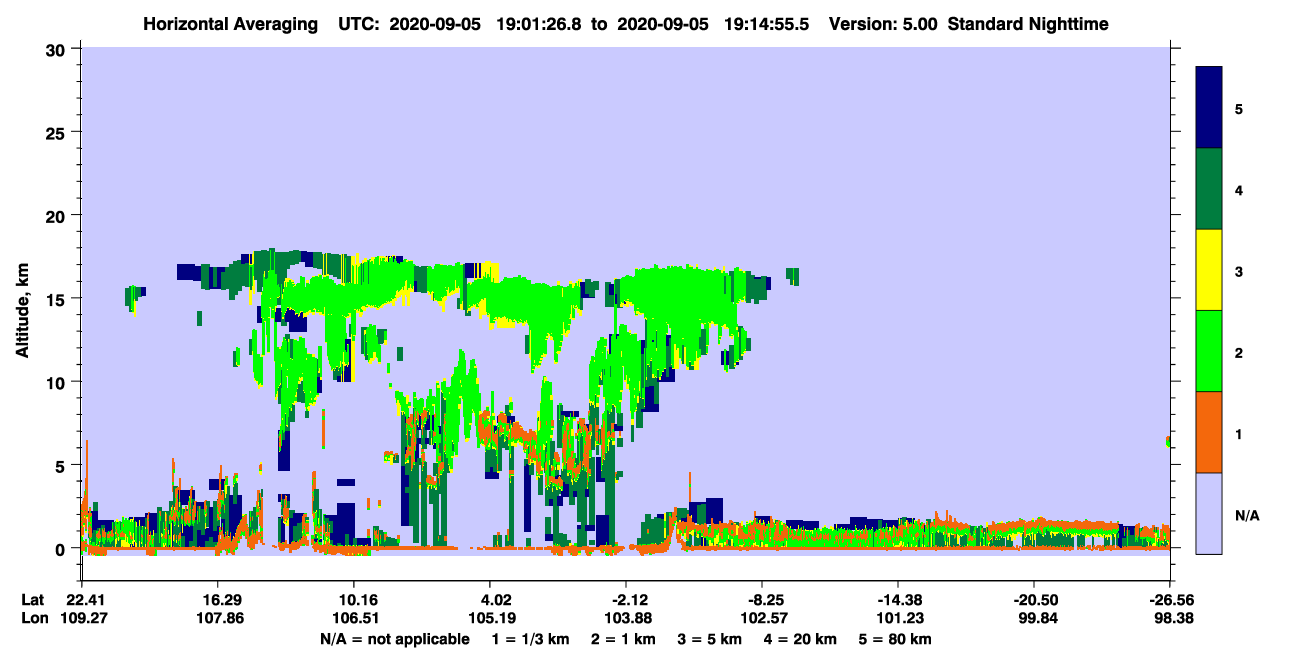The image size is (1300, 667).
Task: Click the orange color bar segment labeled 1
Action: pyautogui.click(x=1209, y=432)
